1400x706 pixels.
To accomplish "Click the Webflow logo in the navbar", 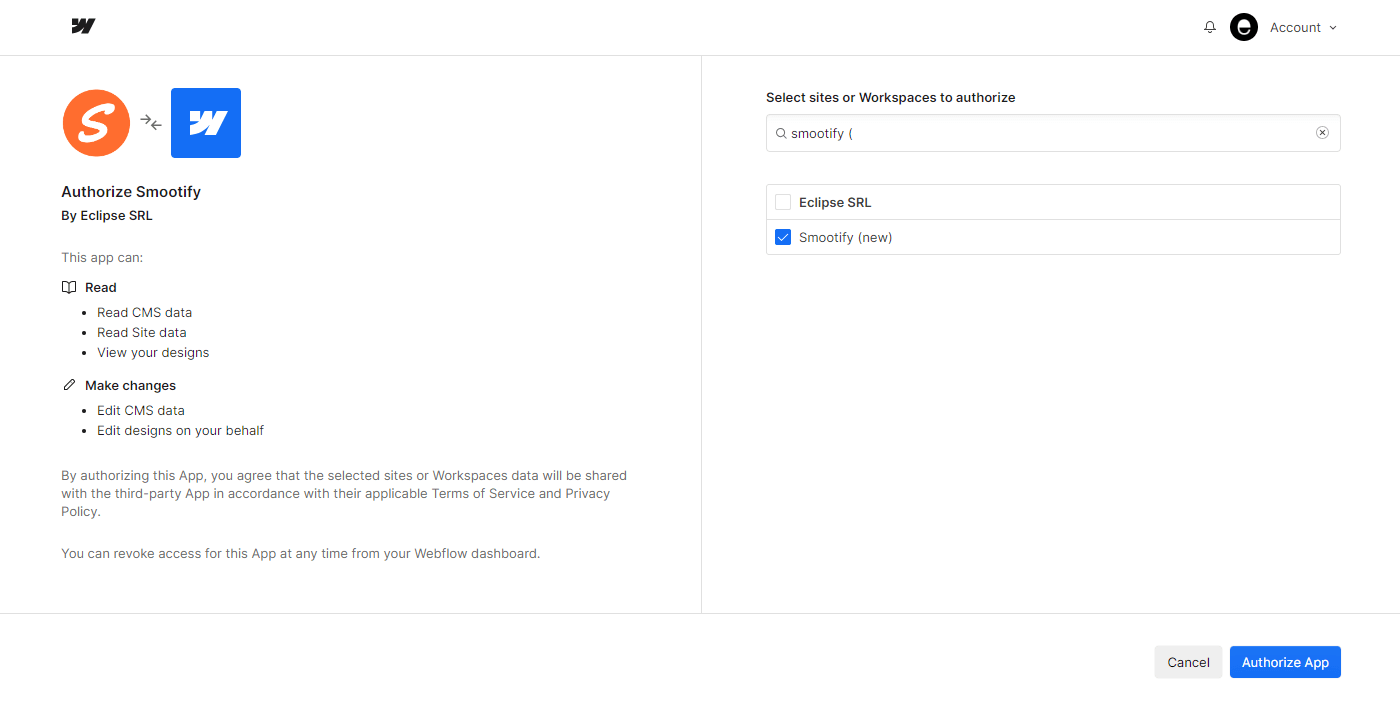I will tap(83, 26).
